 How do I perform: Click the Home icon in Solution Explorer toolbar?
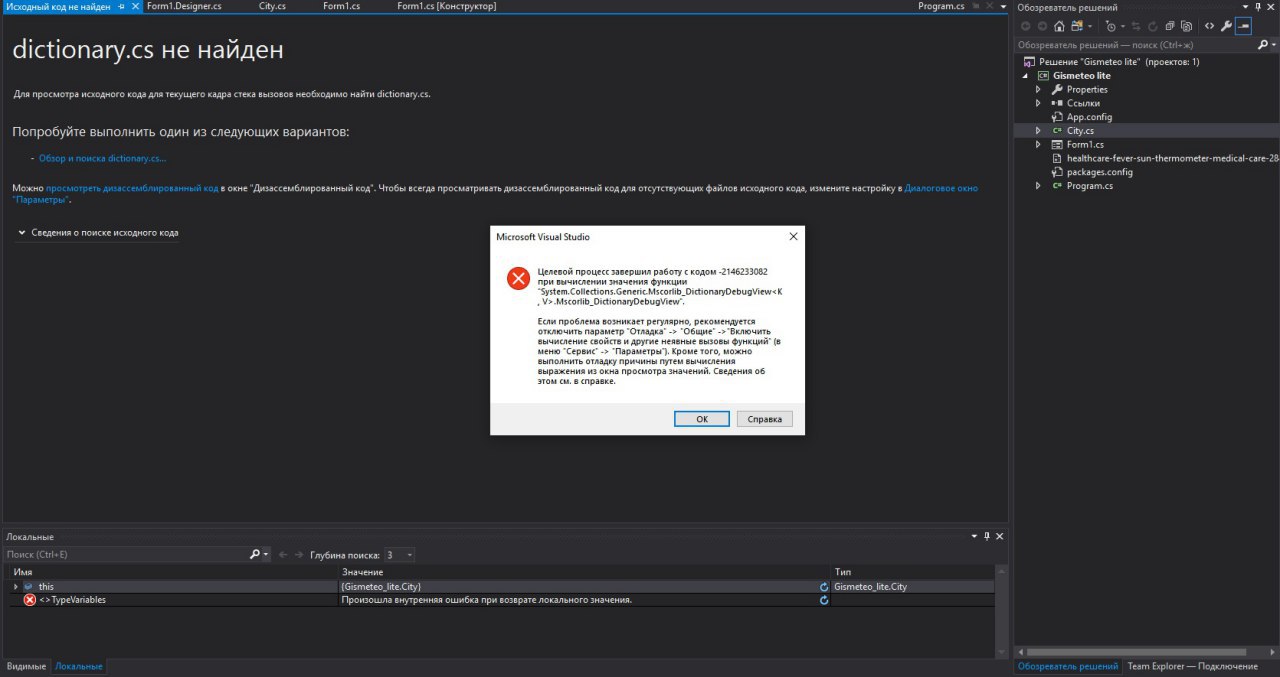[1059, 26]
